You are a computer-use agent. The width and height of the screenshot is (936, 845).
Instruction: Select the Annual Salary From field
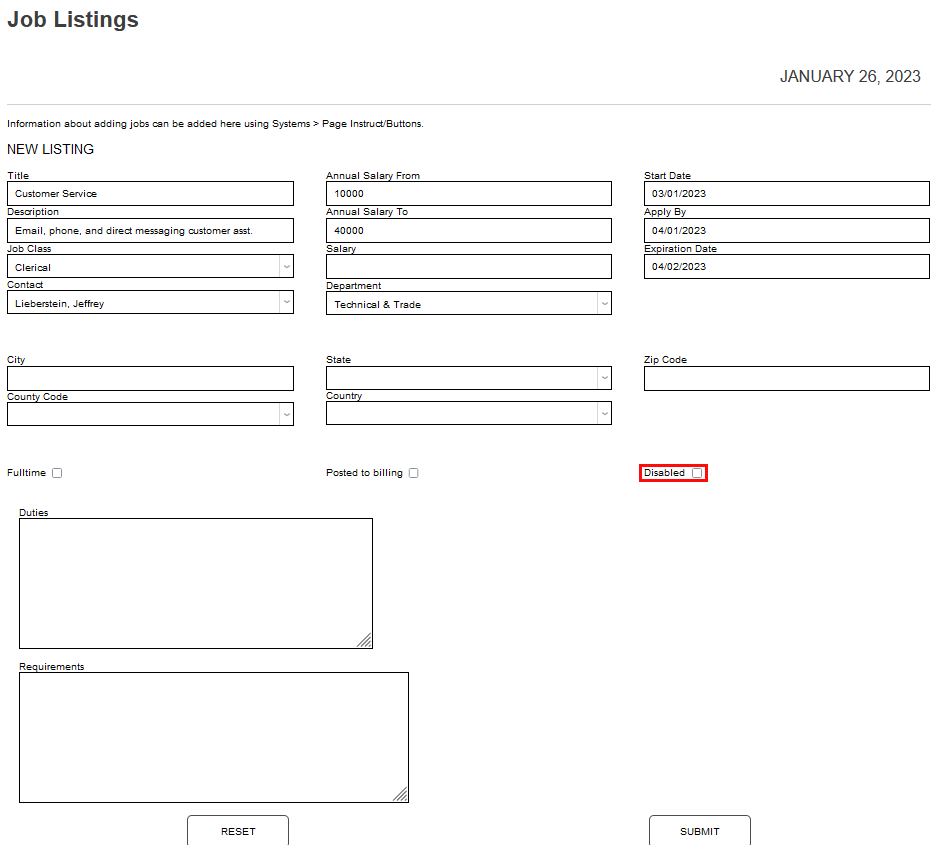(x=468, y=194)
